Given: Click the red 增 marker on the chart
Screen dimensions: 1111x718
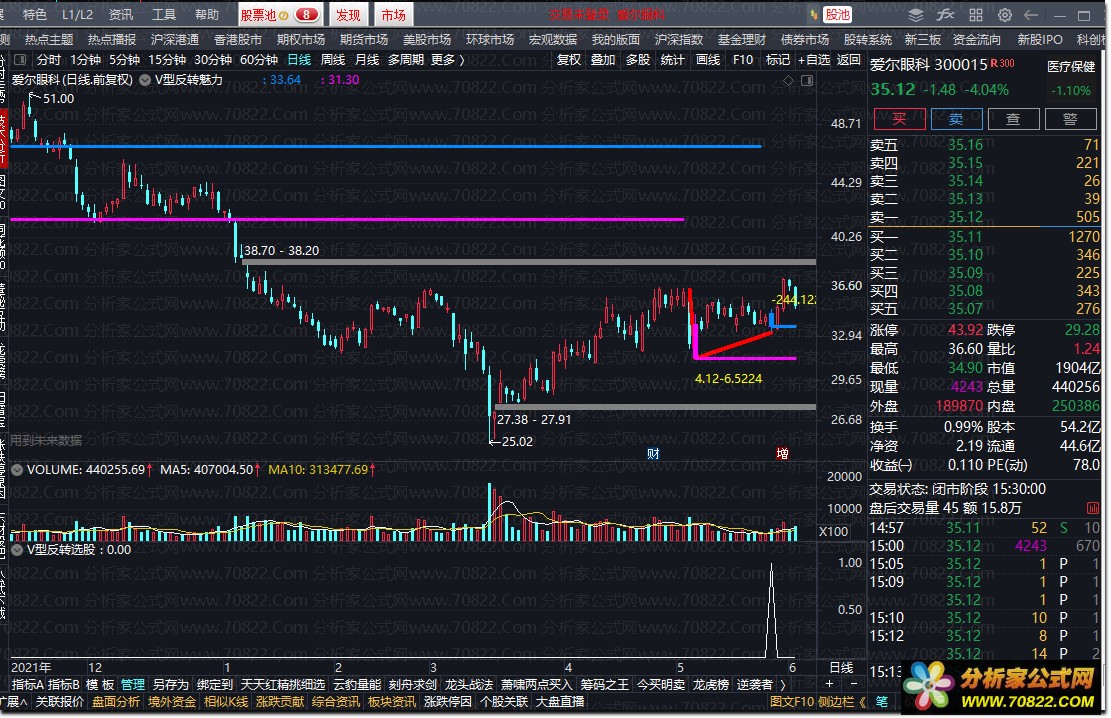Looking at the screenshot, I should tap(782, 454).
